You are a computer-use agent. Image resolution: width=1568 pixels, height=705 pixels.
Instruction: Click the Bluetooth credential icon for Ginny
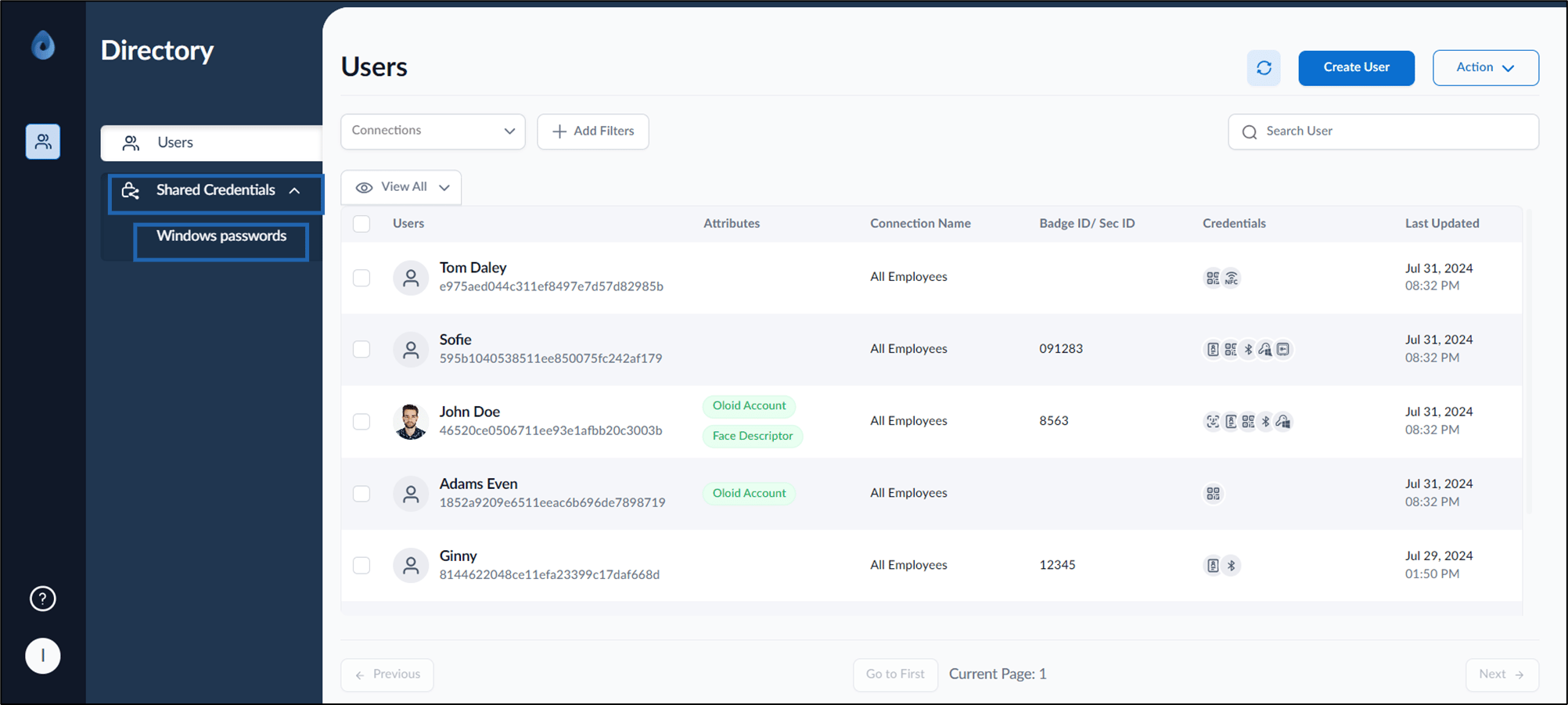(1232, 566)
